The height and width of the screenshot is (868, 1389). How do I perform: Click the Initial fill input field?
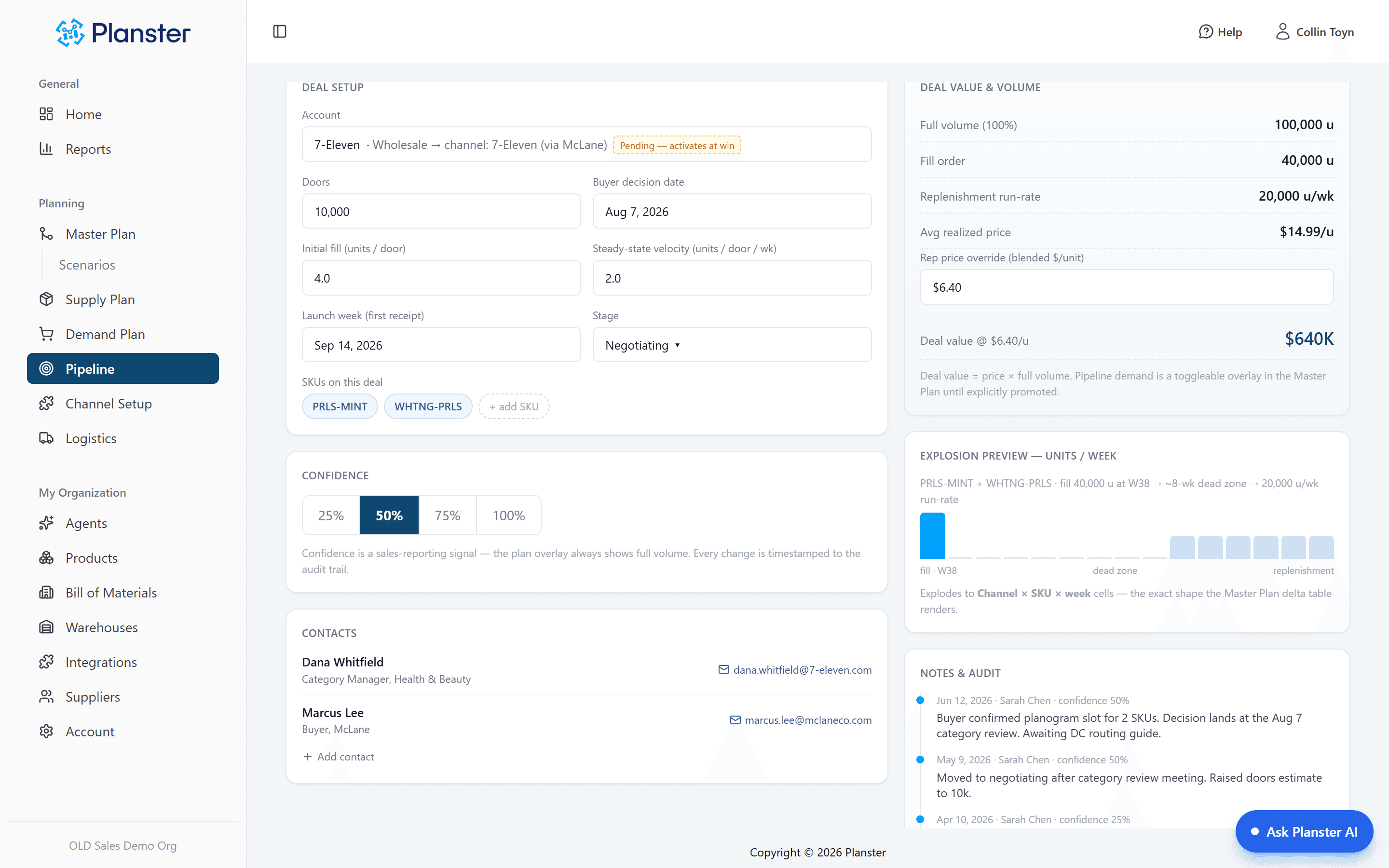441,278
